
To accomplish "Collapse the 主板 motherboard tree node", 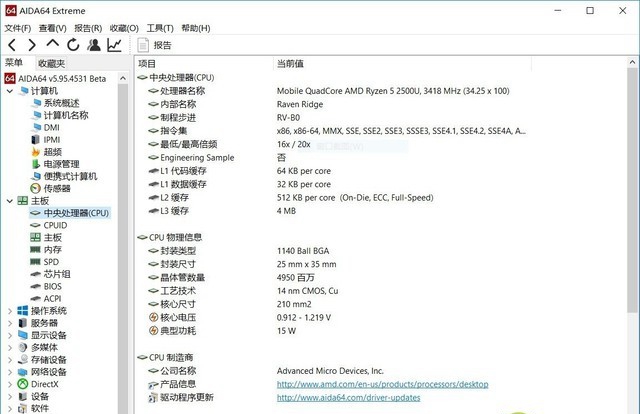I will 10,201.
